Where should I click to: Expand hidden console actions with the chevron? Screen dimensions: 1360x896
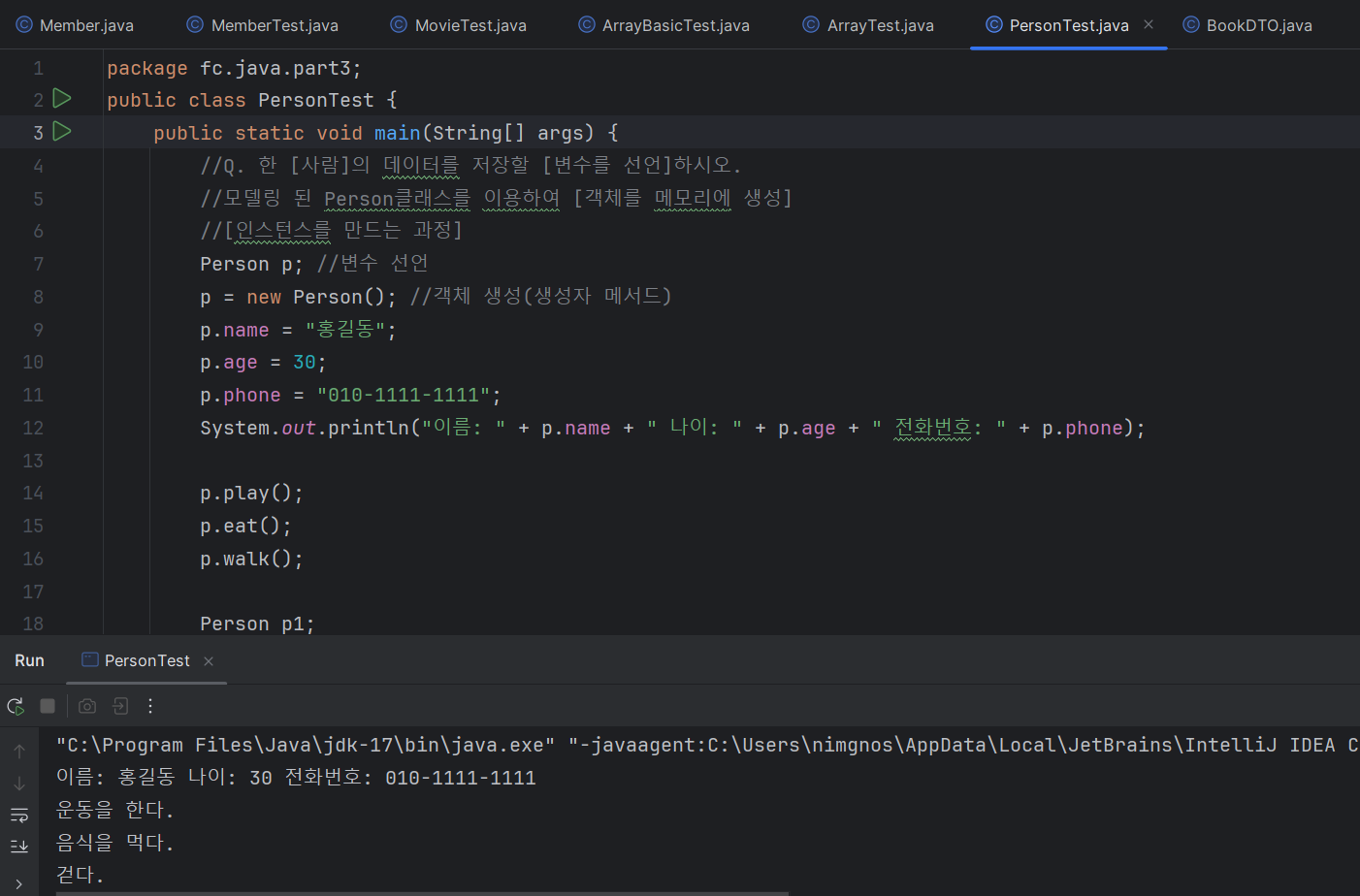coord(19,883)
